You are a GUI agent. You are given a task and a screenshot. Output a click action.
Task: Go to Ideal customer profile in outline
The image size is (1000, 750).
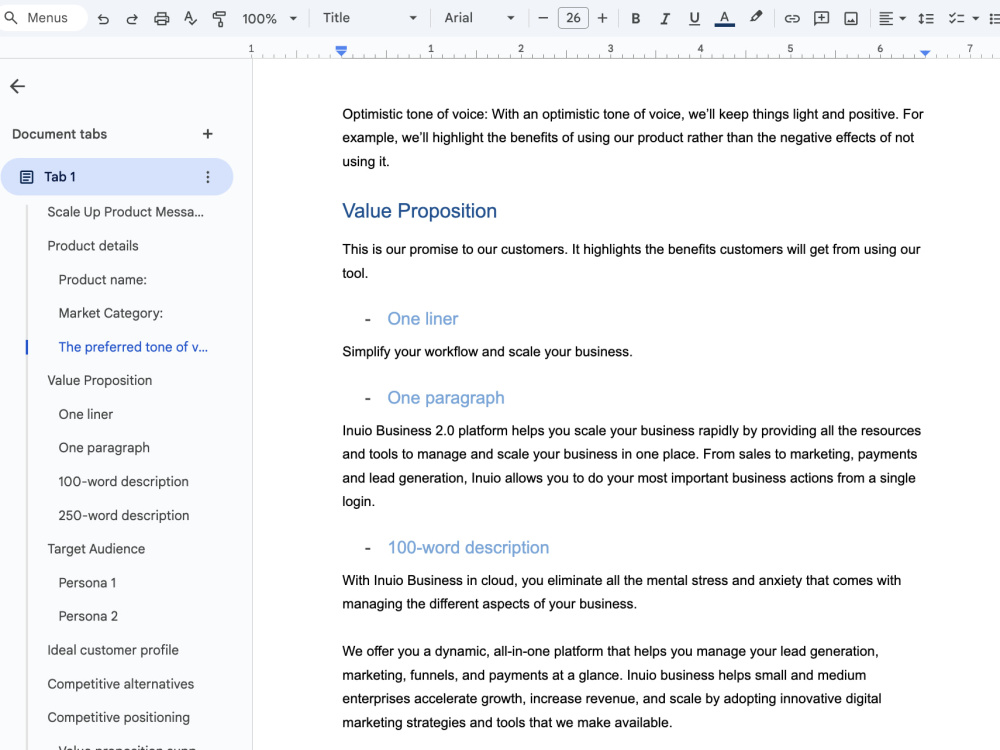pyautogui.click(x=113, y=650)
